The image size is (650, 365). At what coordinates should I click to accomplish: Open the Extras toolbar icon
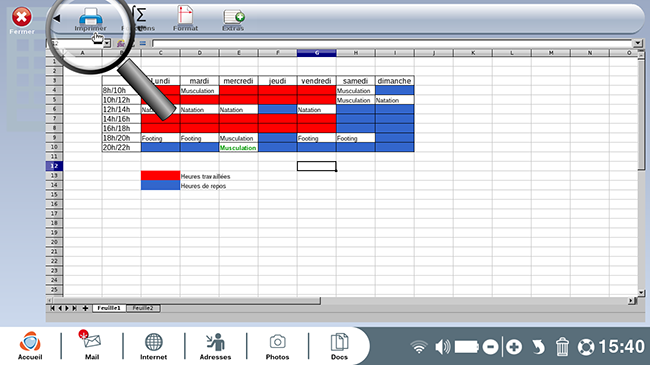[x=234, y=17]
